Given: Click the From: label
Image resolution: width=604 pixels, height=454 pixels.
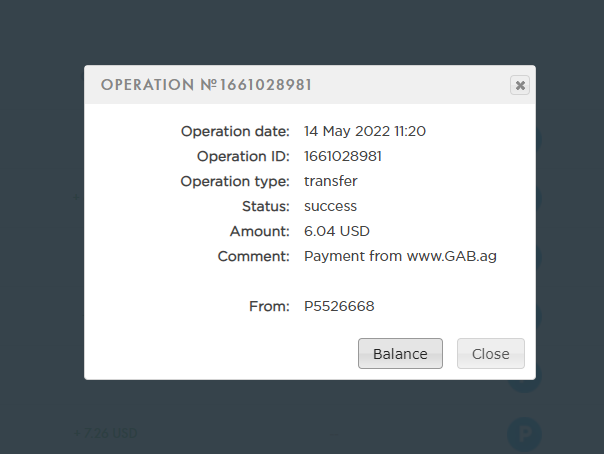Looking at the screenshot, I should coord(269,306).
